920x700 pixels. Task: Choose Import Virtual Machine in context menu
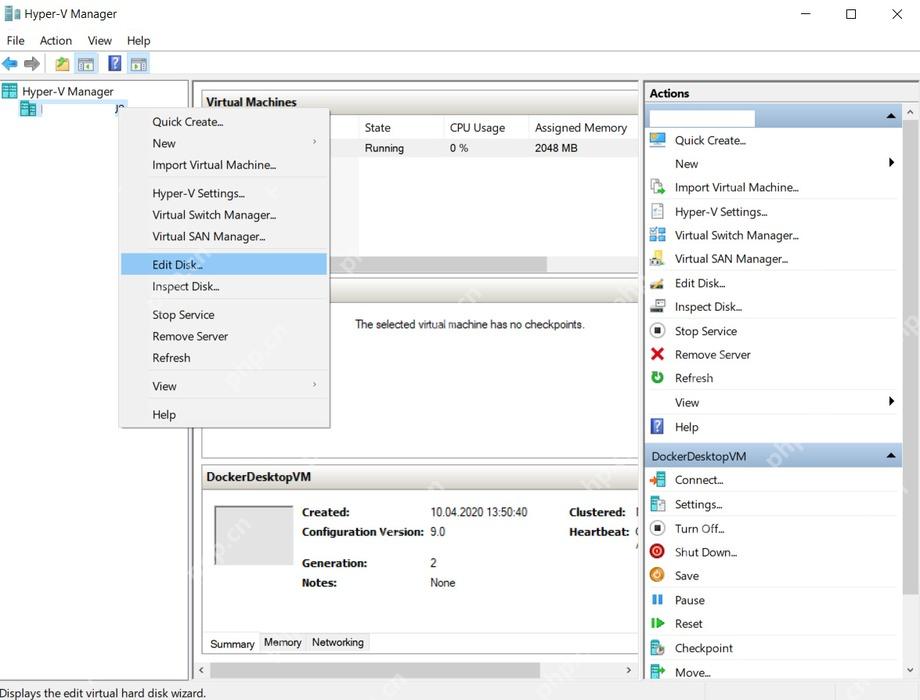pyautogui.click(x=224, y=165)
